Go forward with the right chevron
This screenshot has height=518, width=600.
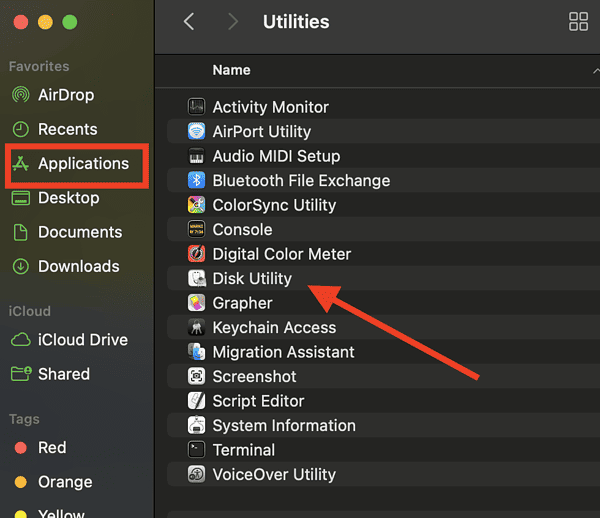tap(232, 21)
